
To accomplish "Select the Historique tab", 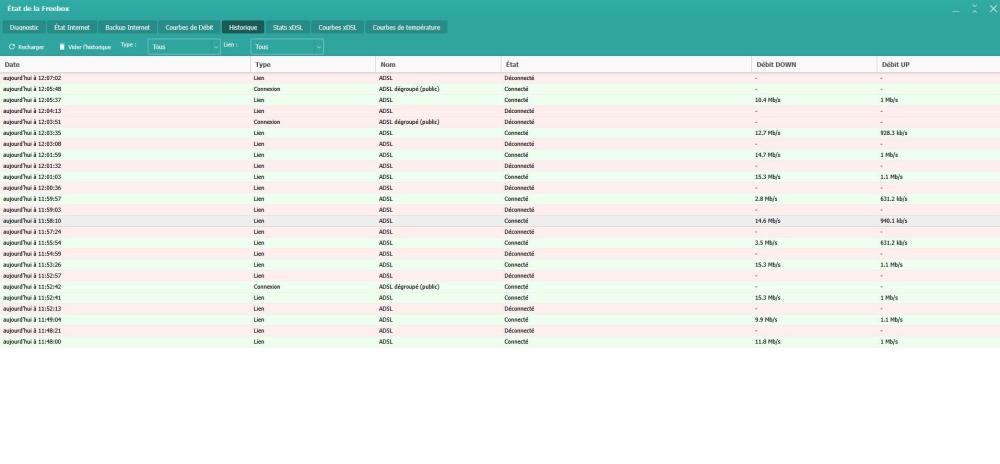I will (243, 27).
